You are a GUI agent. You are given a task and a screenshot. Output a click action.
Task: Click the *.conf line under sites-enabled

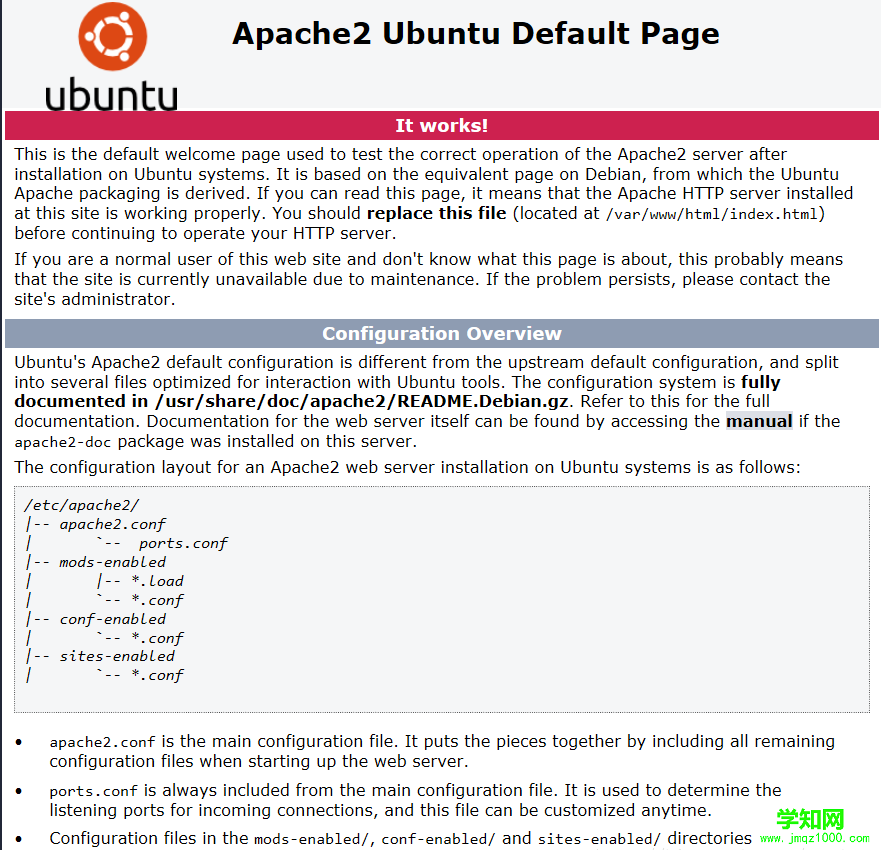coord(157,675)
